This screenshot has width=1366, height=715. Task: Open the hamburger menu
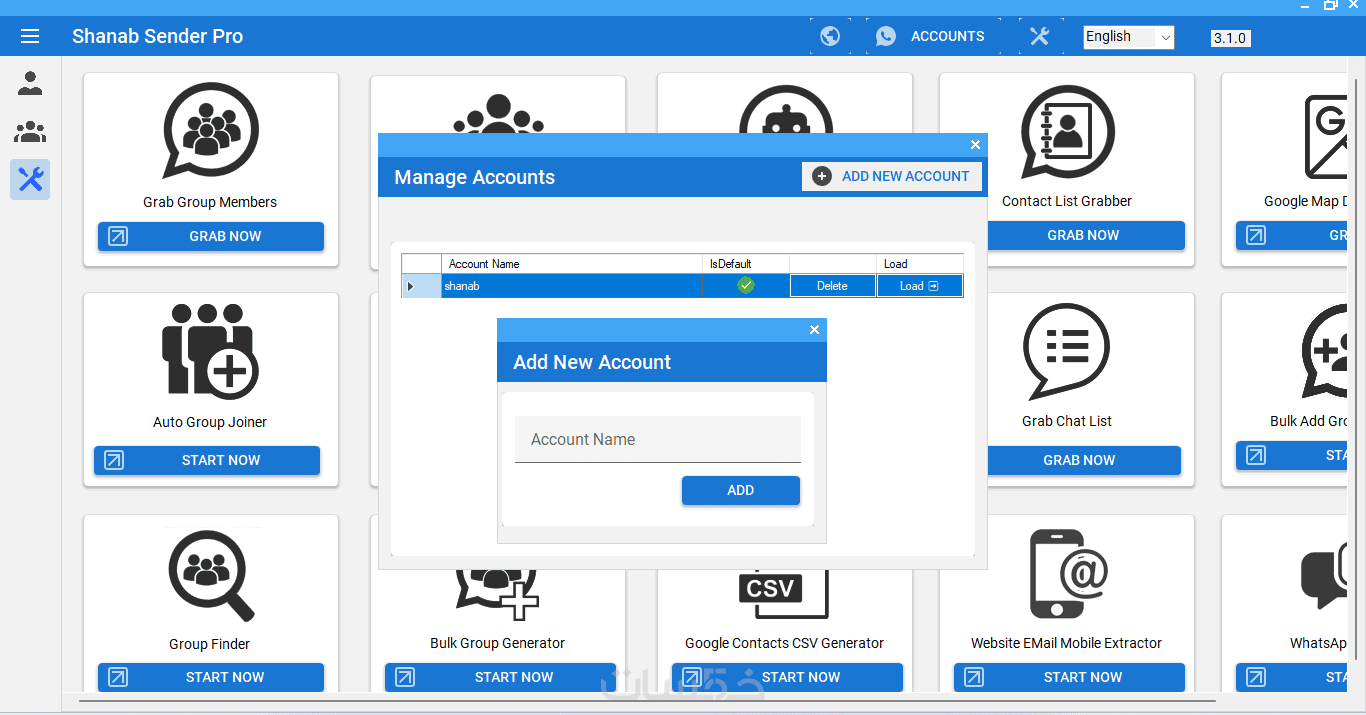pos(30,36)
